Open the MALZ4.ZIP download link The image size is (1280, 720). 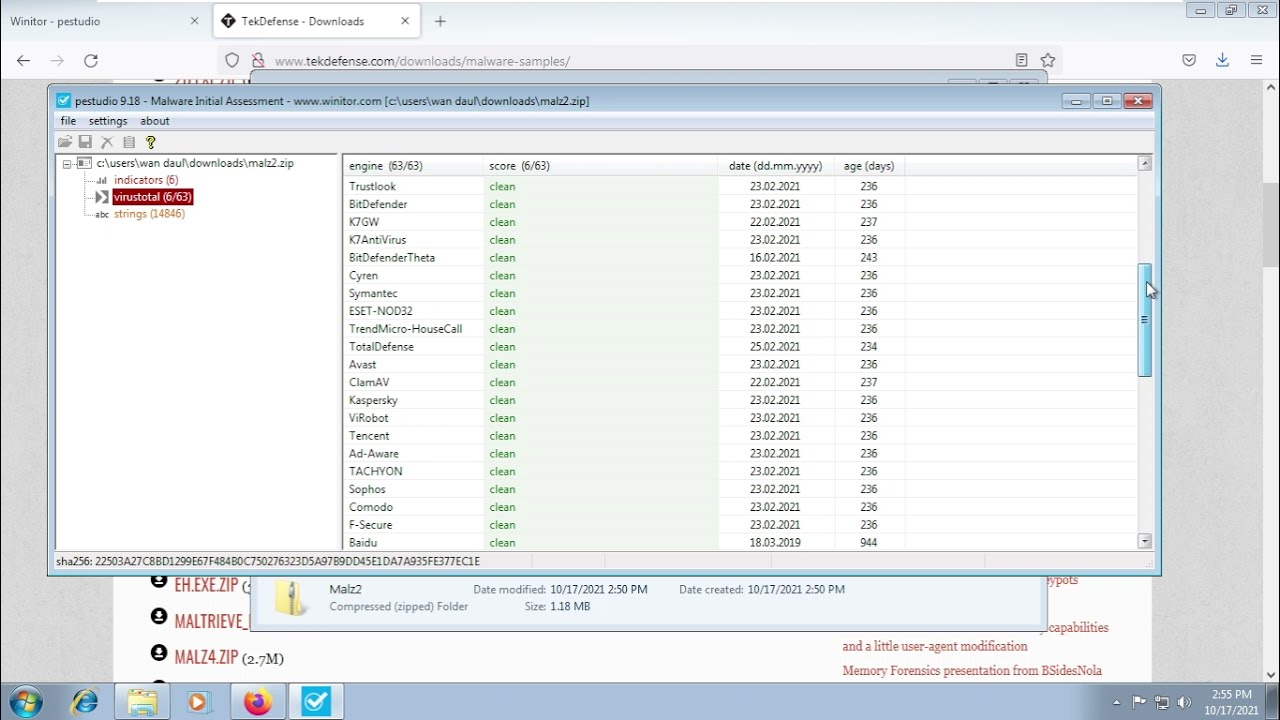206,658
